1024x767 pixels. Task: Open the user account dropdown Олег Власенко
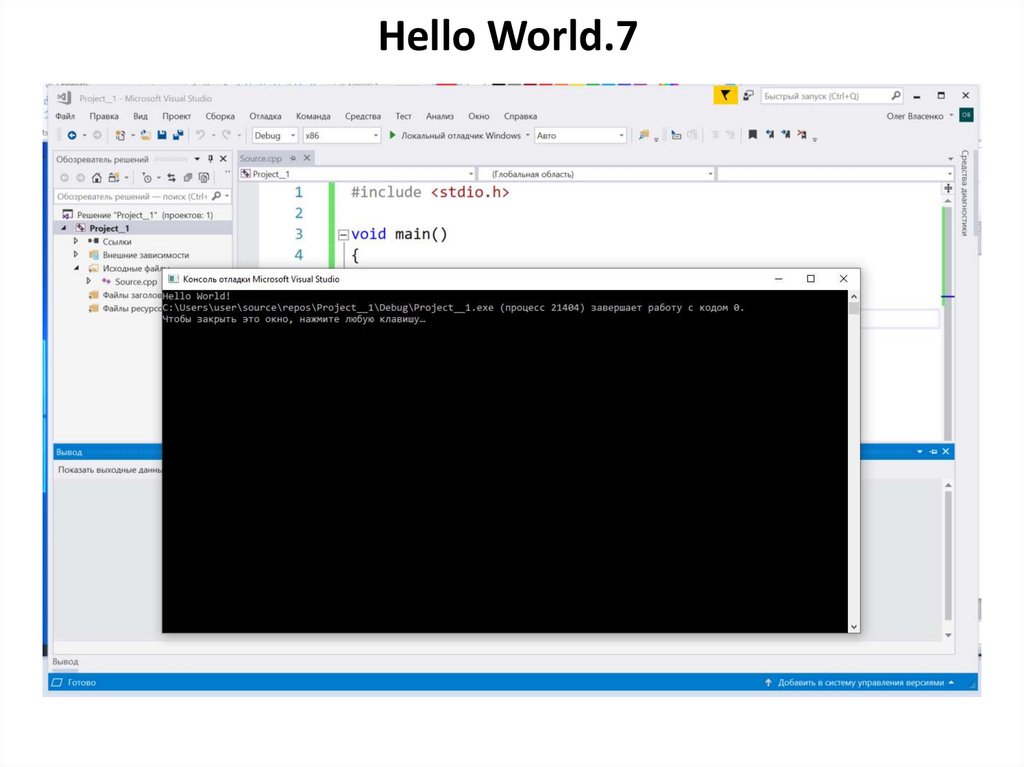(920, 116)
